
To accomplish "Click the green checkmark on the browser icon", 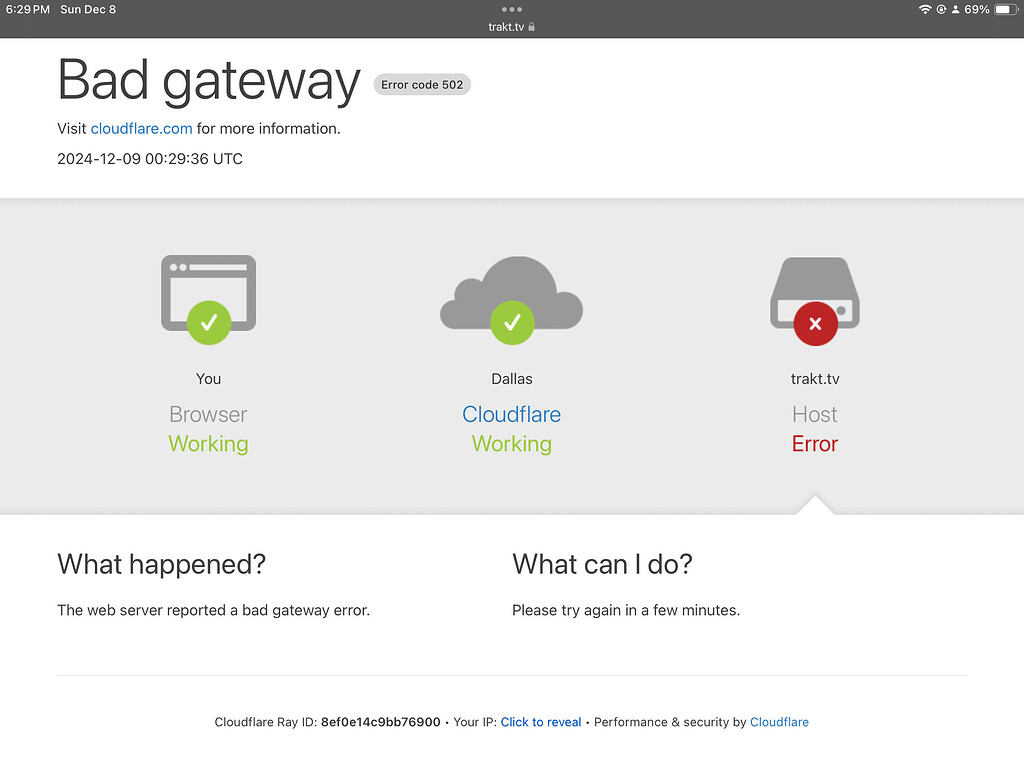I will (208, 322).
